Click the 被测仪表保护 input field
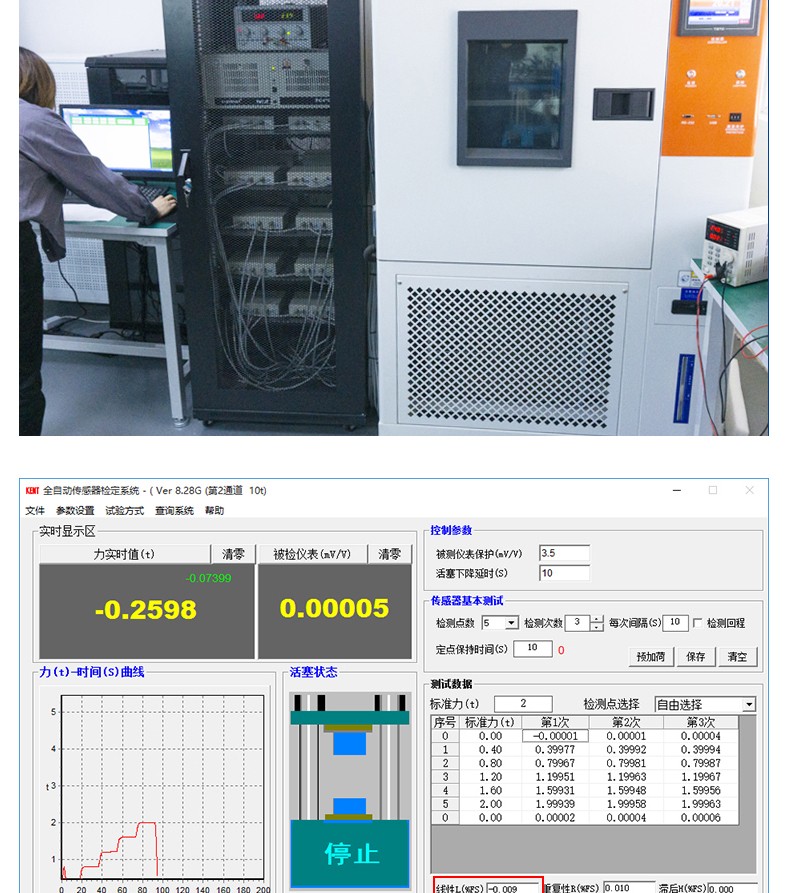This screenshot has height=893, width=790. 564,553
